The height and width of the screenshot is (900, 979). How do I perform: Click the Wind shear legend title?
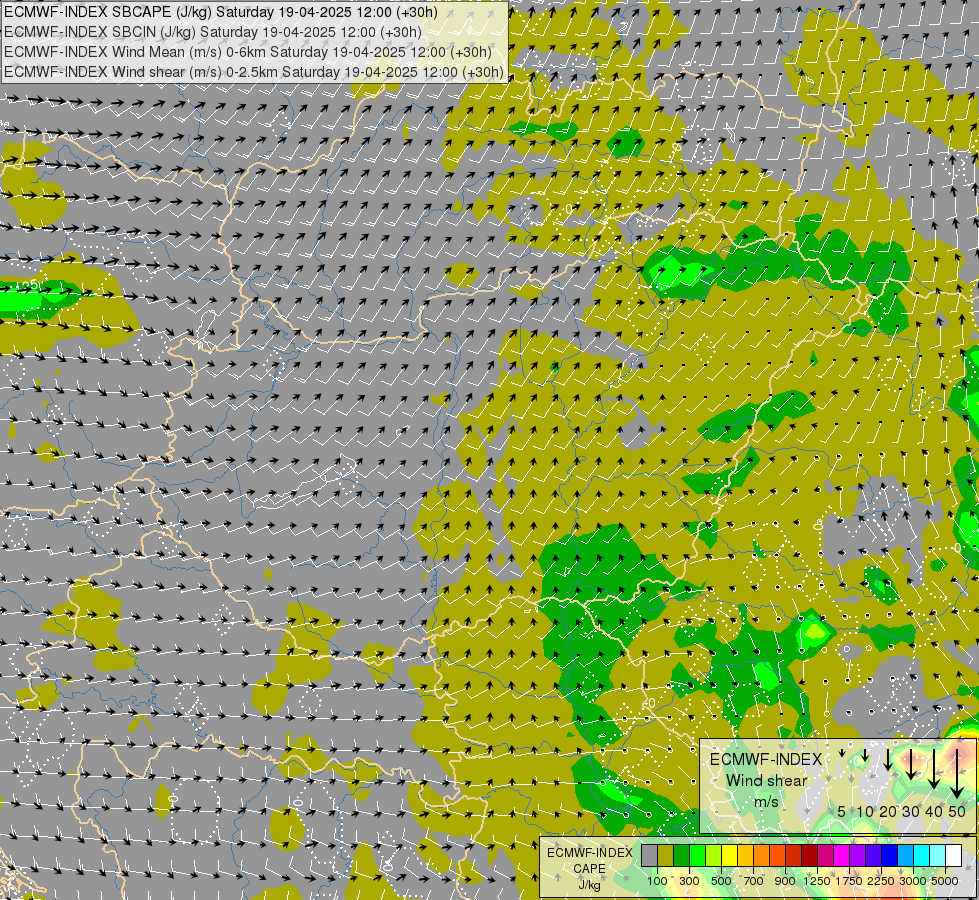point(767,781)
